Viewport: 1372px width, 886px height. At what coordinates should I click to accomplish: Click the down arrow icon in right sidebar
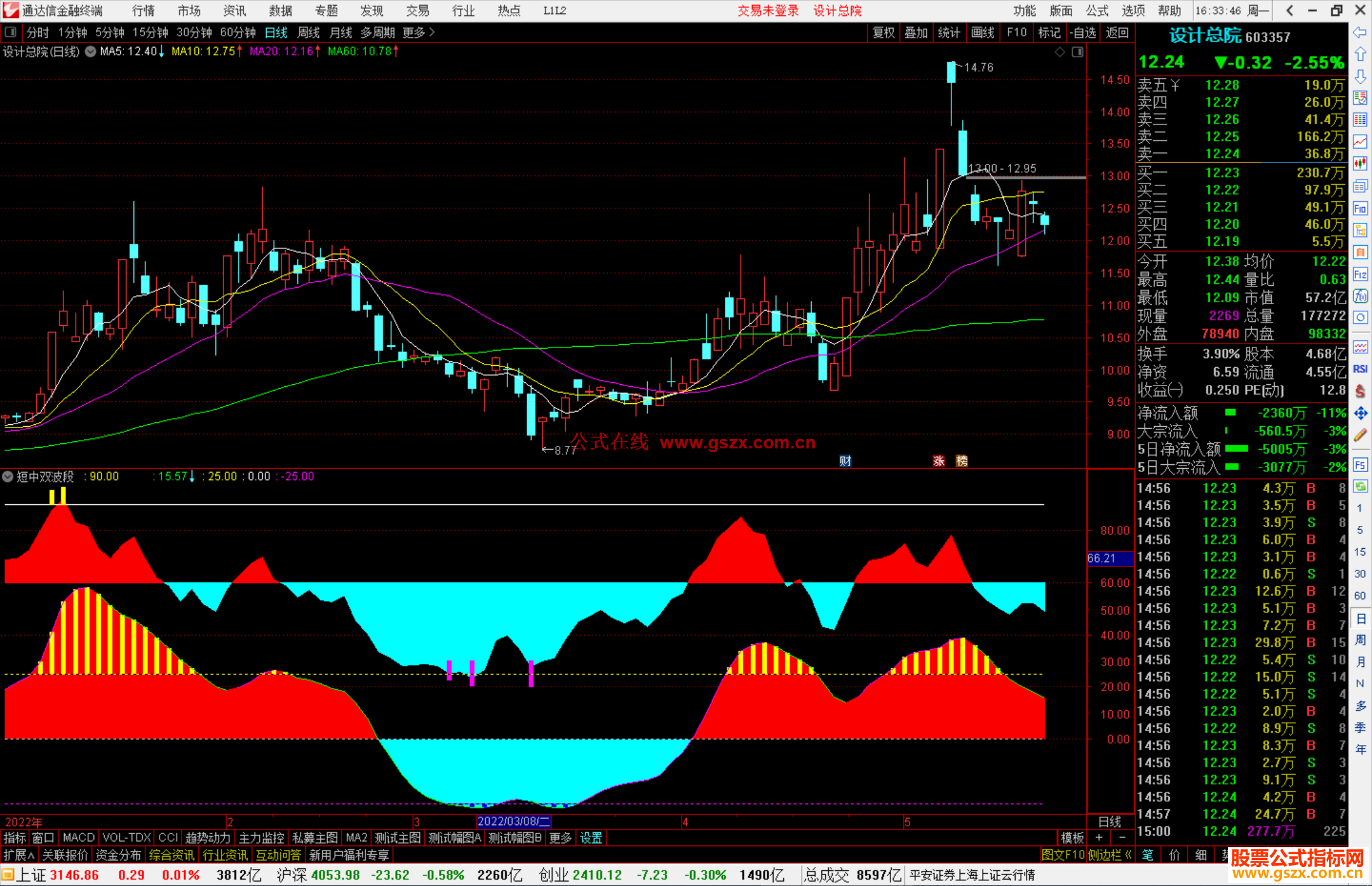pos(1360,76)
